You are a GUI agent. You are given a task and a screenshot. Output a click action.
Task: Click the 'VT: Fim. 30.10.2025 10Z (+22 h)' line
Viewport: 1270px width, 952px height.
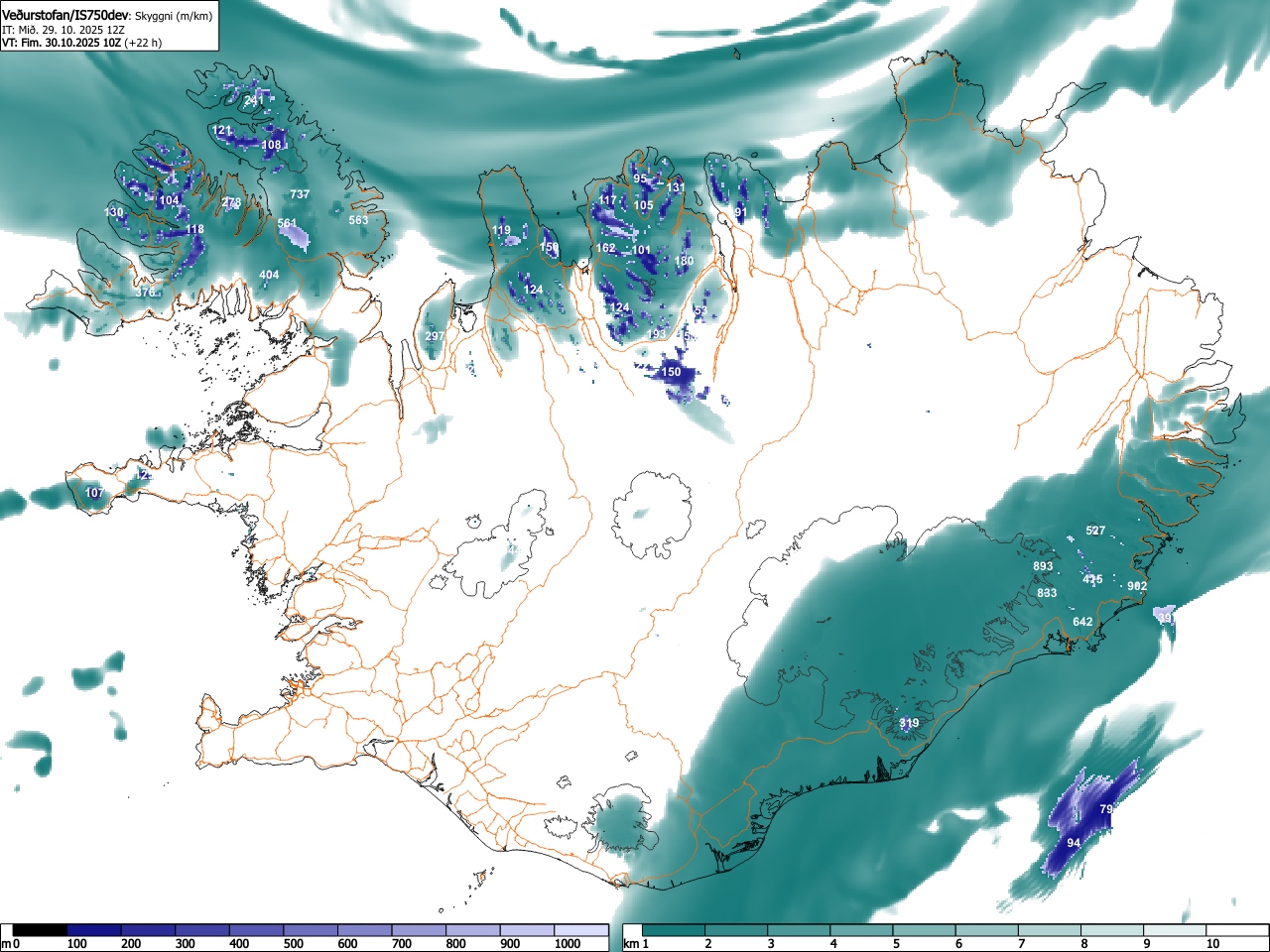[81, 43]
